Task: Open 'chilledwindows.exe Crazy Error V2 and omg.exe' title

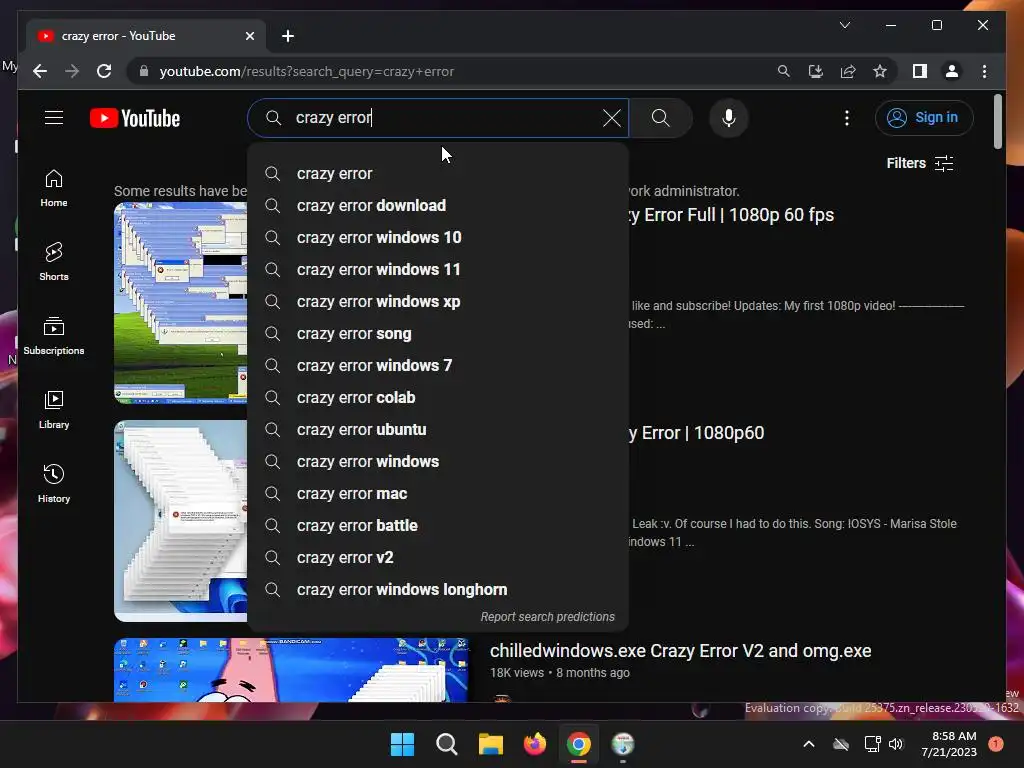Action: pos(680,651)
